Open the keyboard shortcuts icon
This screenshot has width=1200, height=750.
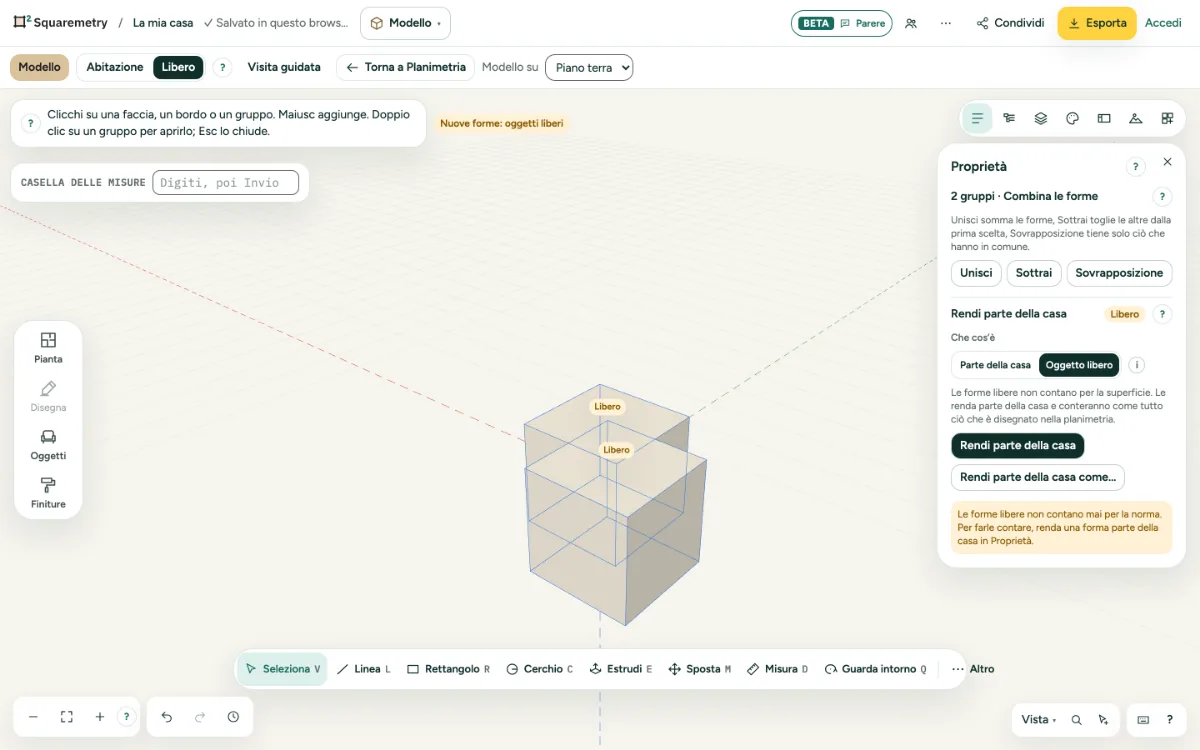coord(1144,719)
